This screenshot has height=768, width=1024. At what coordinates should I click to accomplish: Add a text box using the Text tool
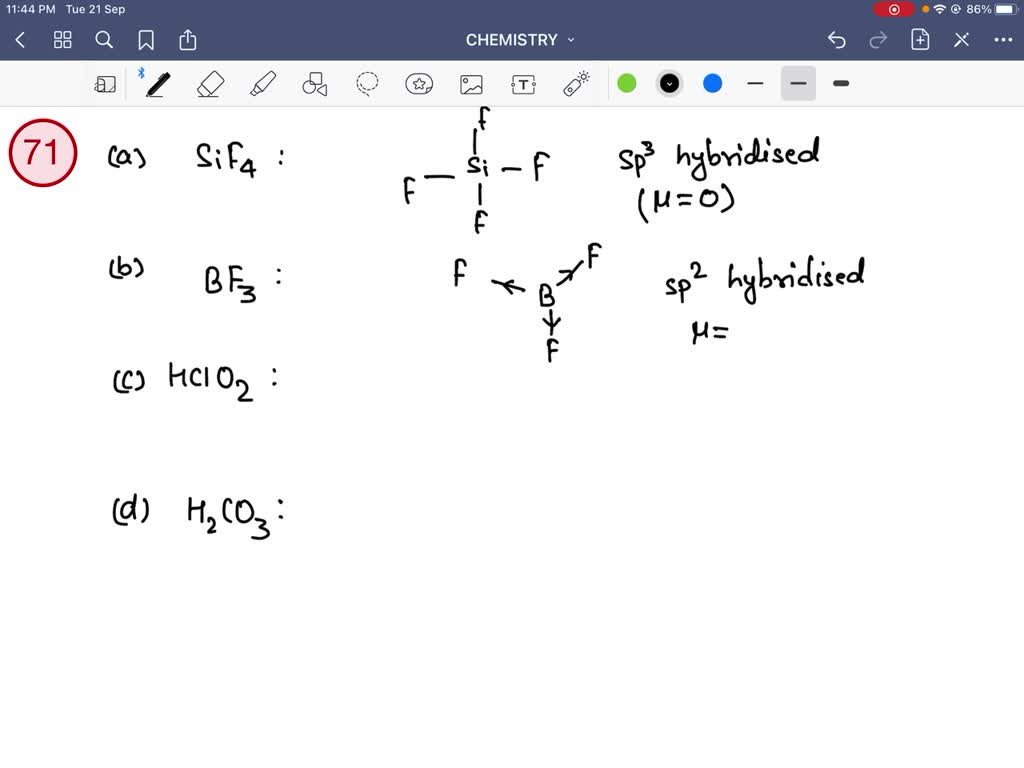click(523, 83)
